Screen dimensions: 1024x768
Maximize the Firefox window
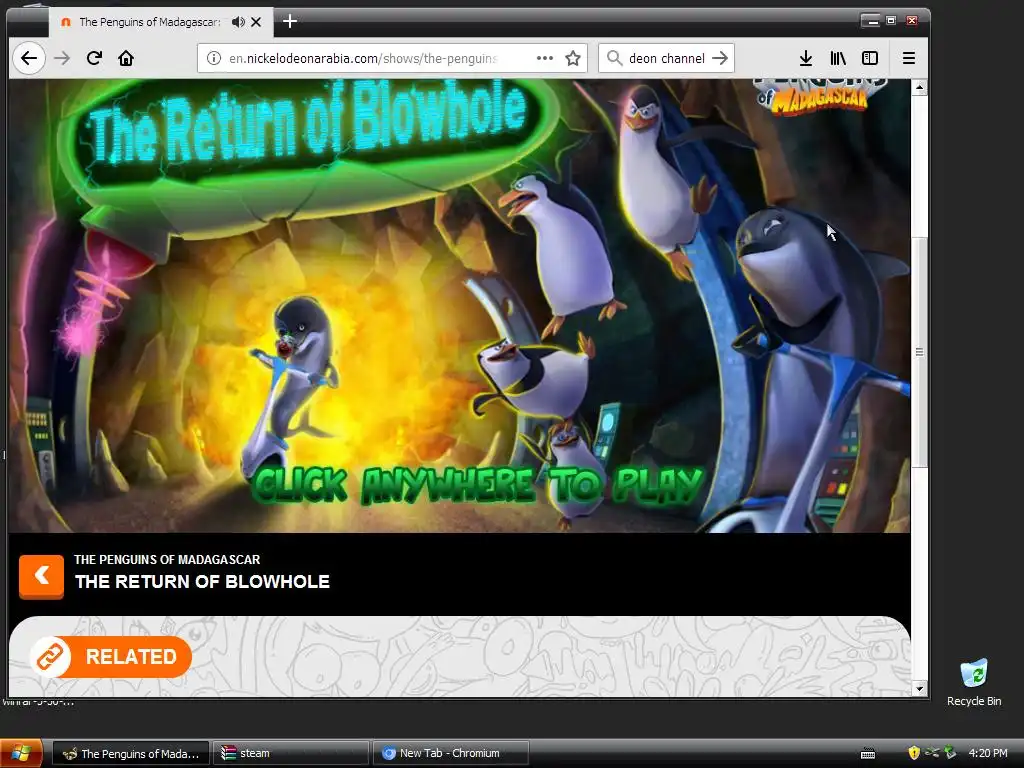coord(891,21)
